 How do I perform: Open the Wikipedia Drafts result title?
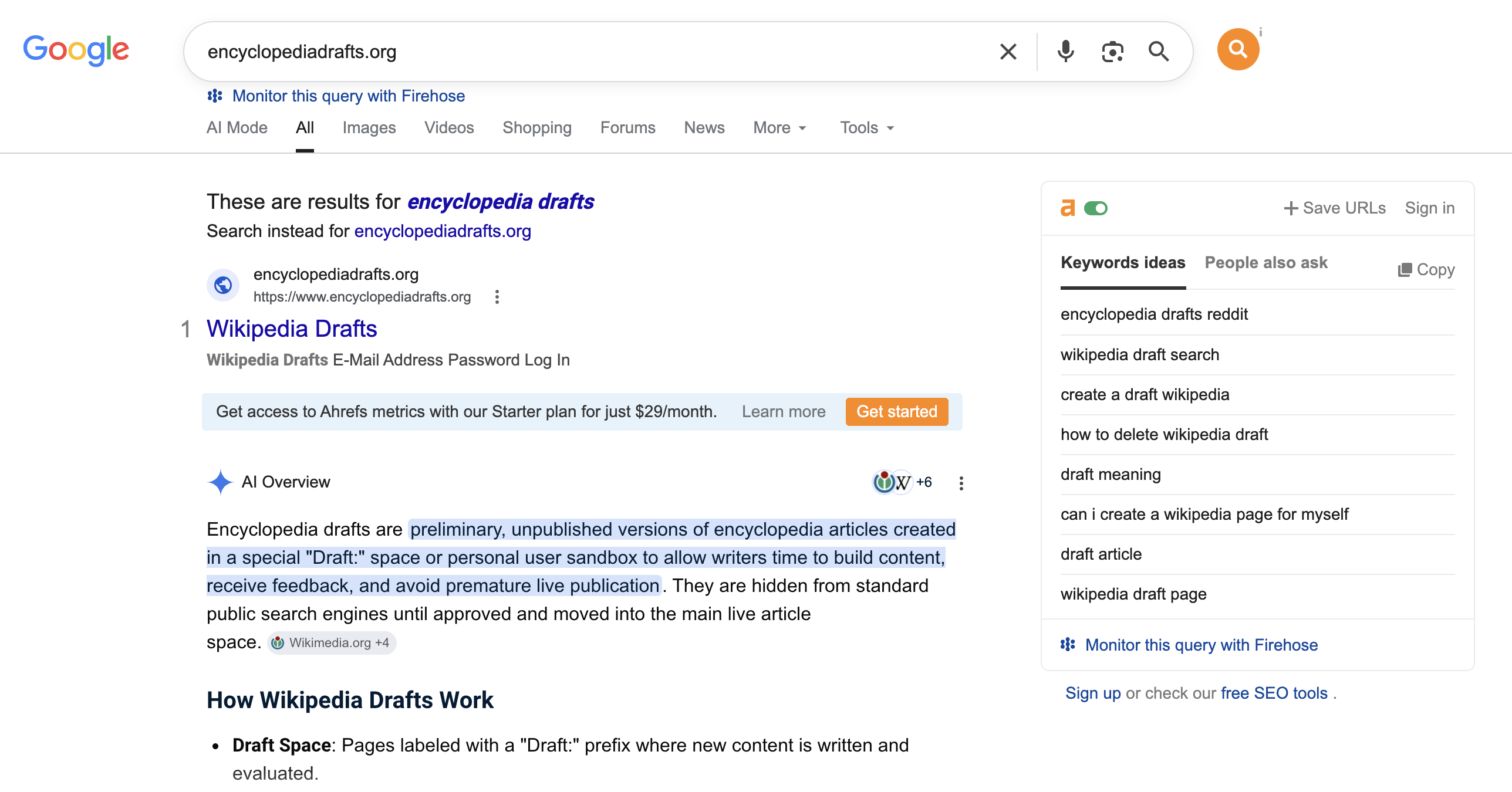(292, 329)
